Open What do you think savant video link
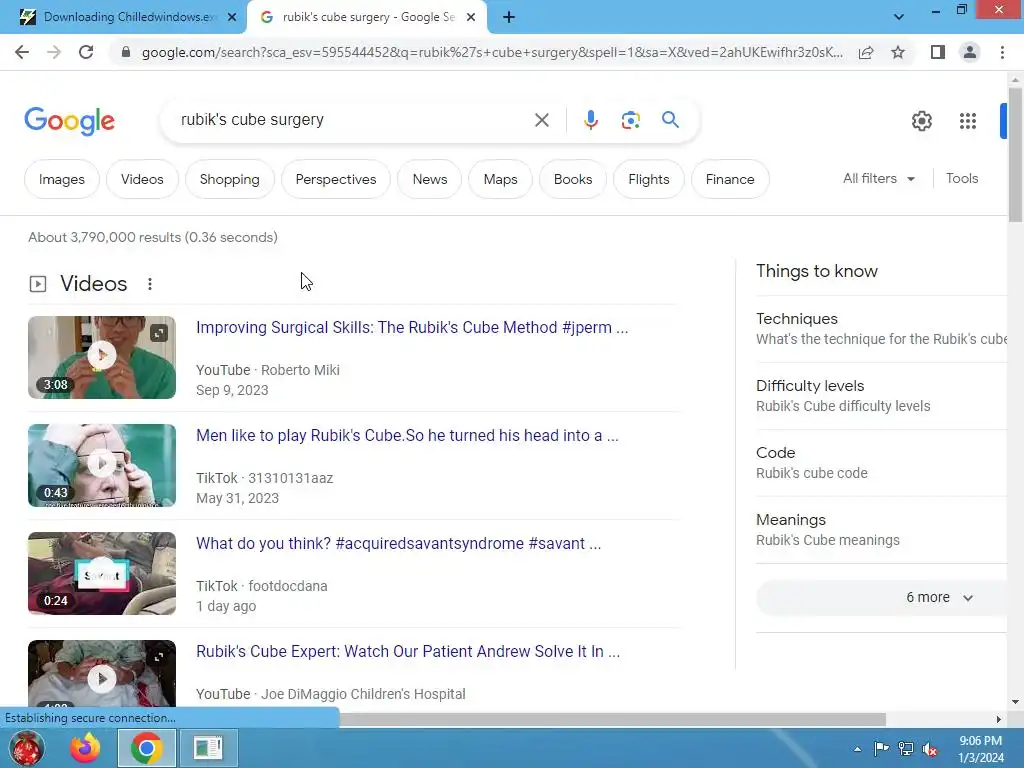The image size is (1024, 768). coord(398,543)
